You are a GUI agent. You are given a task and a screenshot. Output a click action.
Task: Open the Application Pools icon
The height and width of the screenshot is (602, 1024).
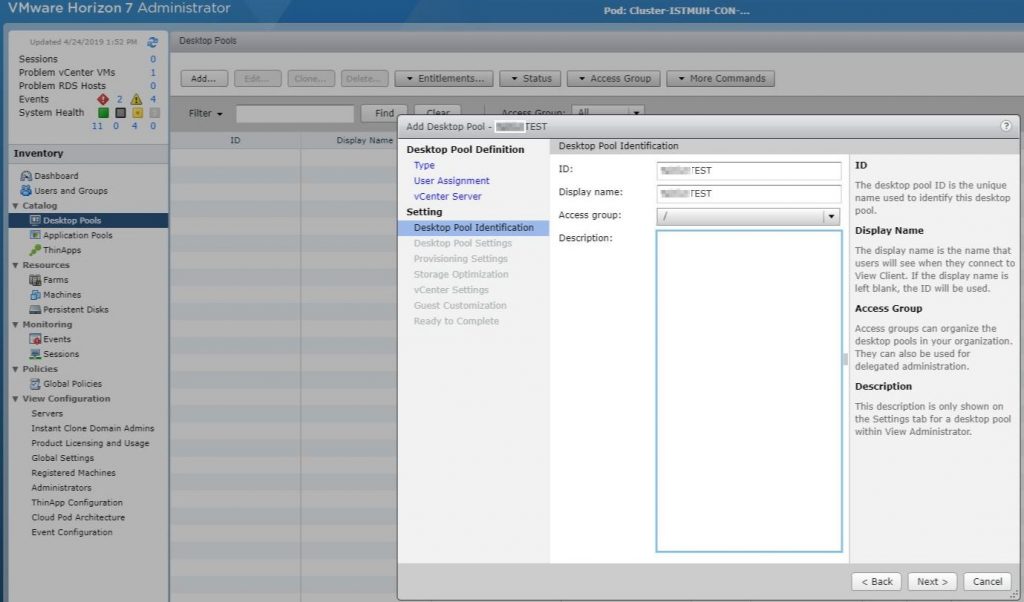coord(35,235)
